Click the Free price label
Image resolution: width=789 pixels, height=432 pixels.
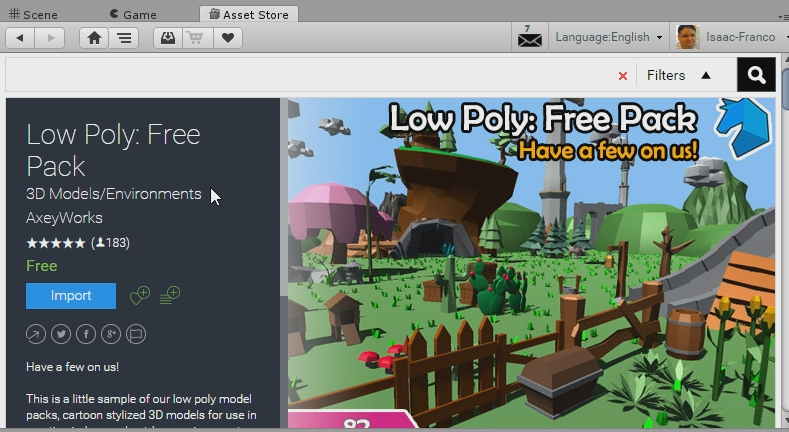42,266
